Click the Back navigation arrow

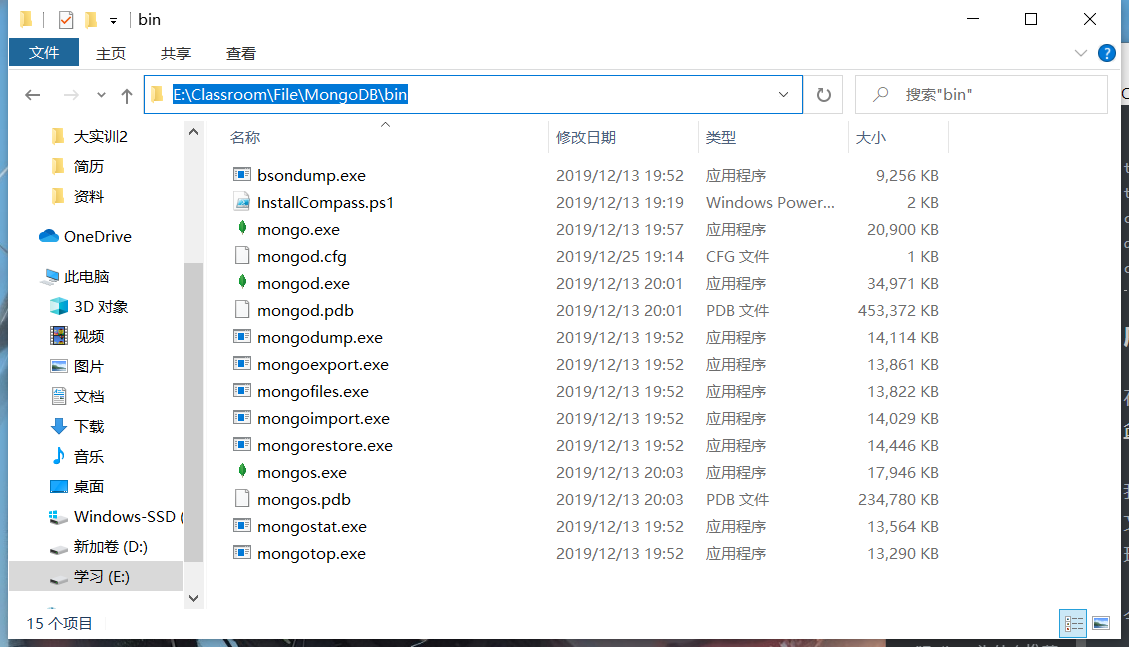point(32,94)
